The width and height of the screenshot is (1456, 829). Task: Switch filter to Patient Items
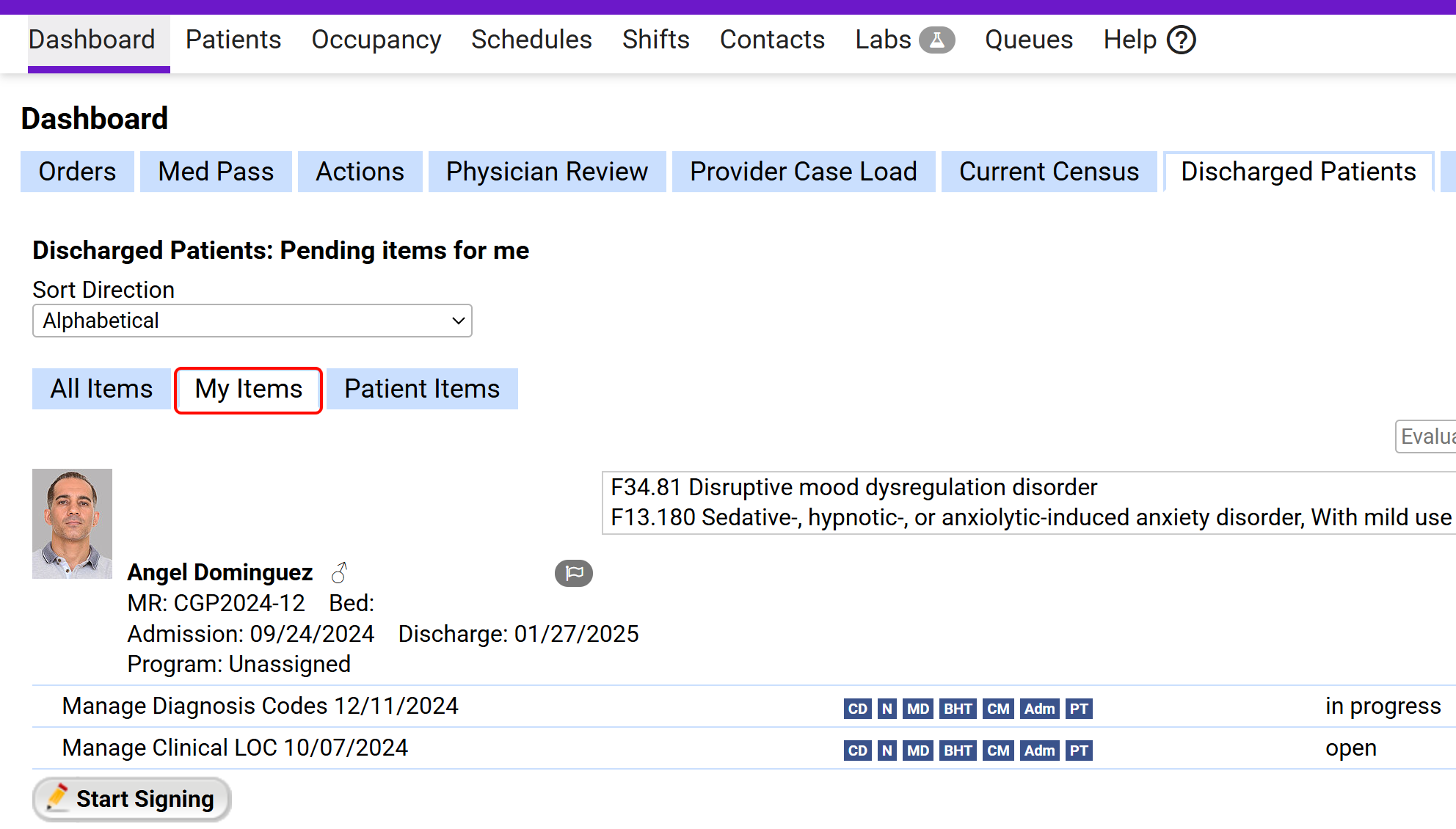(x=422, y=389)
